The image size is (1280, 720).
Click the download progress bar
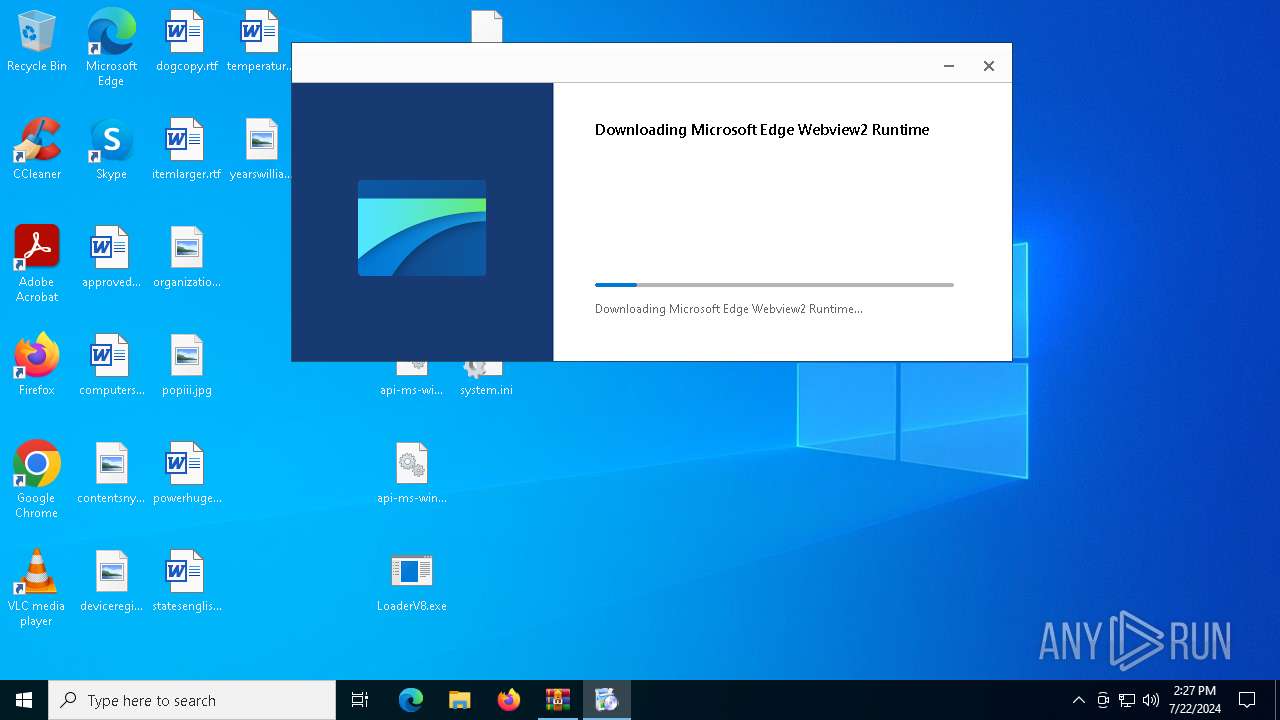[x=774, y=285]
